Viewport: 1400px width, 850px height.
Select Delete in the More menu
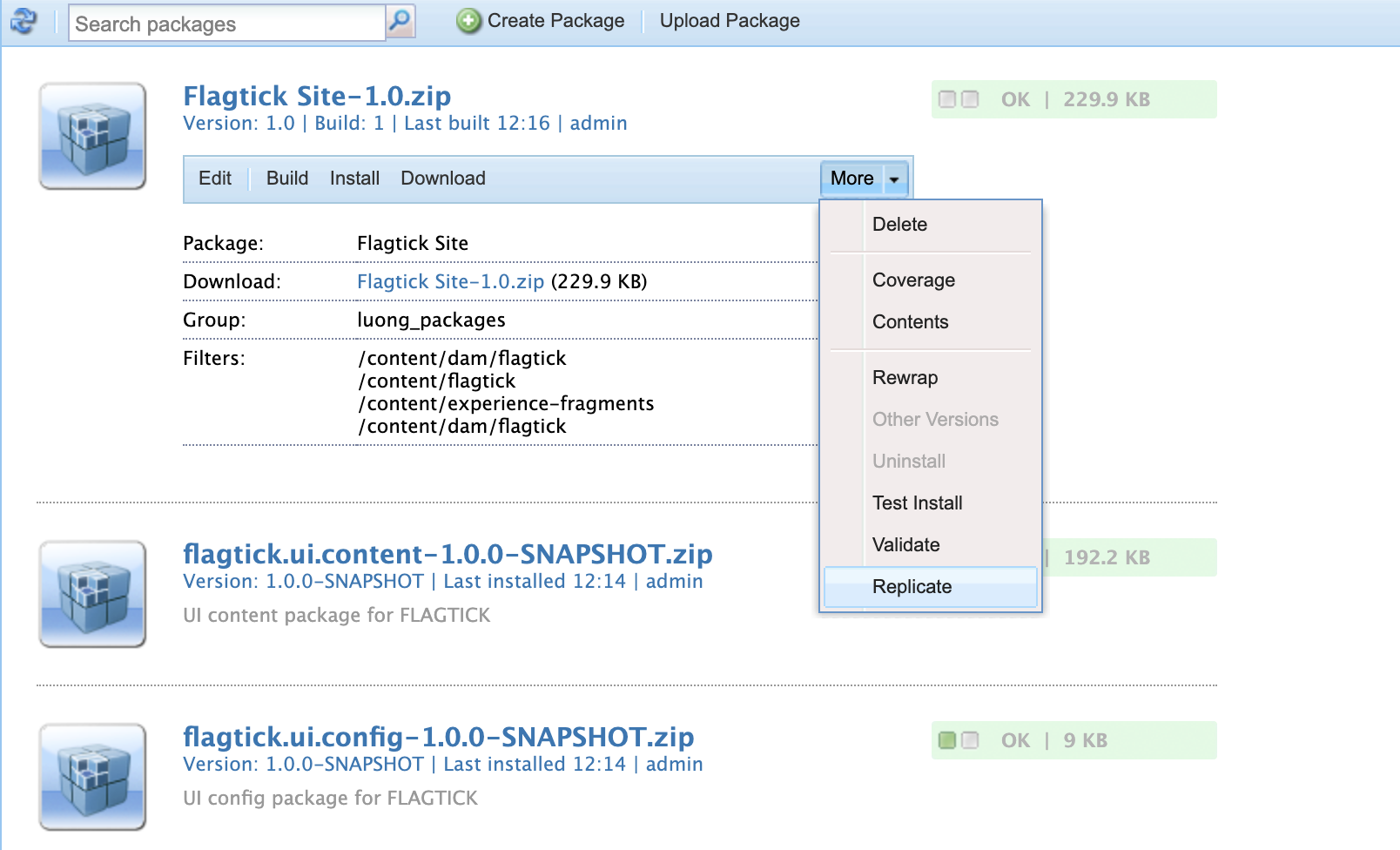(899, 225)
